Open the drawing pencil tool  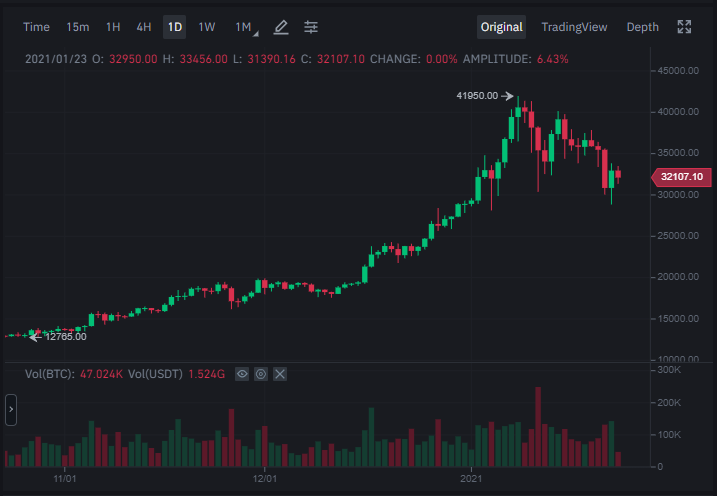(281, 27)
